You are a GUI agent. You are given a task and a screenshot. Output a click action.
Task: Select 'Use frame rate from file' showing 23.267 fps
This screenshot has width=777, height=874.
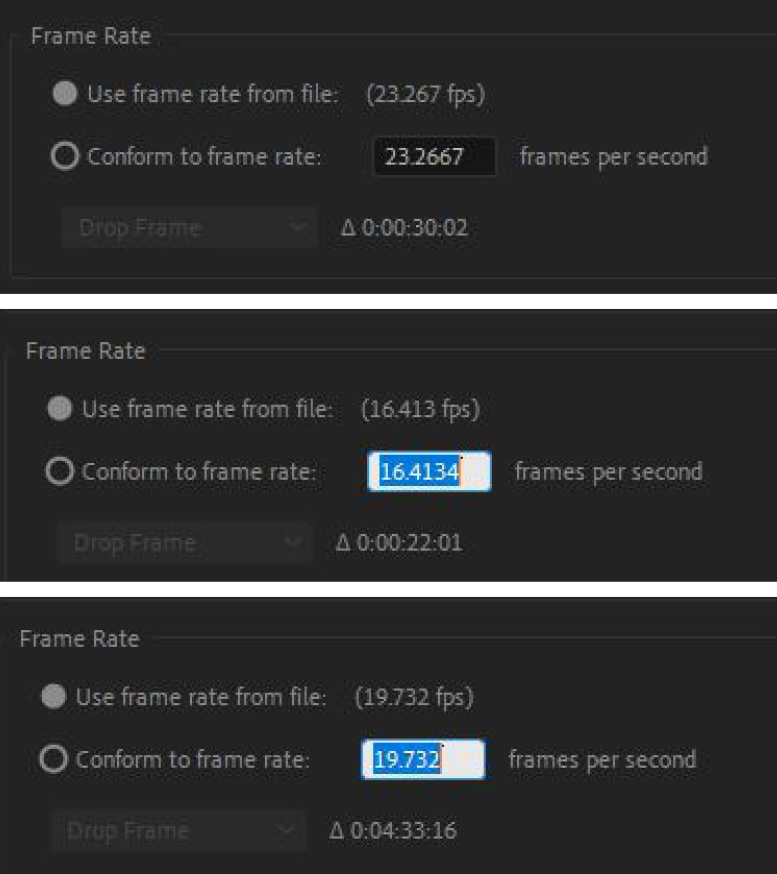click(65, 95)
